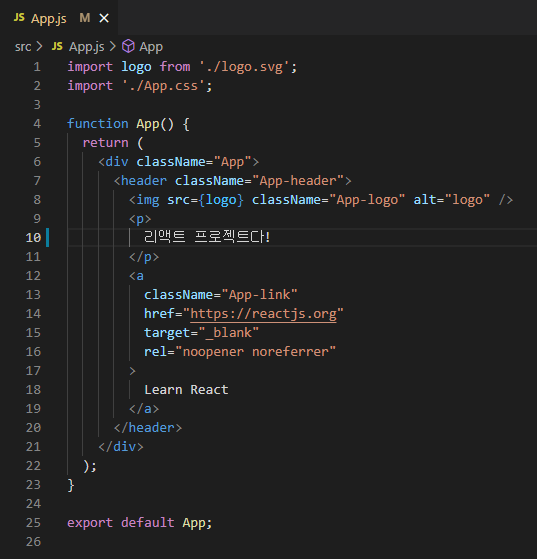Image resolution: width=537 pixels, height=559 pixels.
Task: Click line number 4 in gutter
Action: point(37,124)
